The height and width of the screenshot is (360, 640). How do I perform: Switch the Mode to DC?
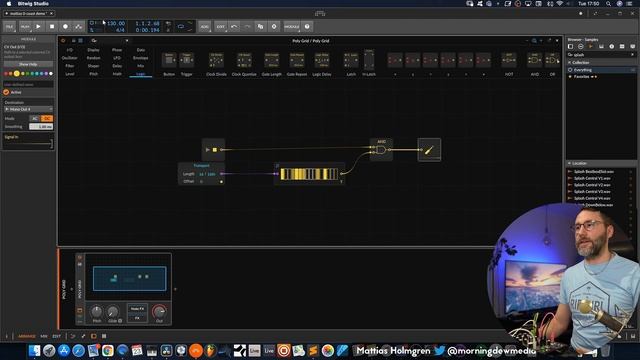tap(47, 118)
